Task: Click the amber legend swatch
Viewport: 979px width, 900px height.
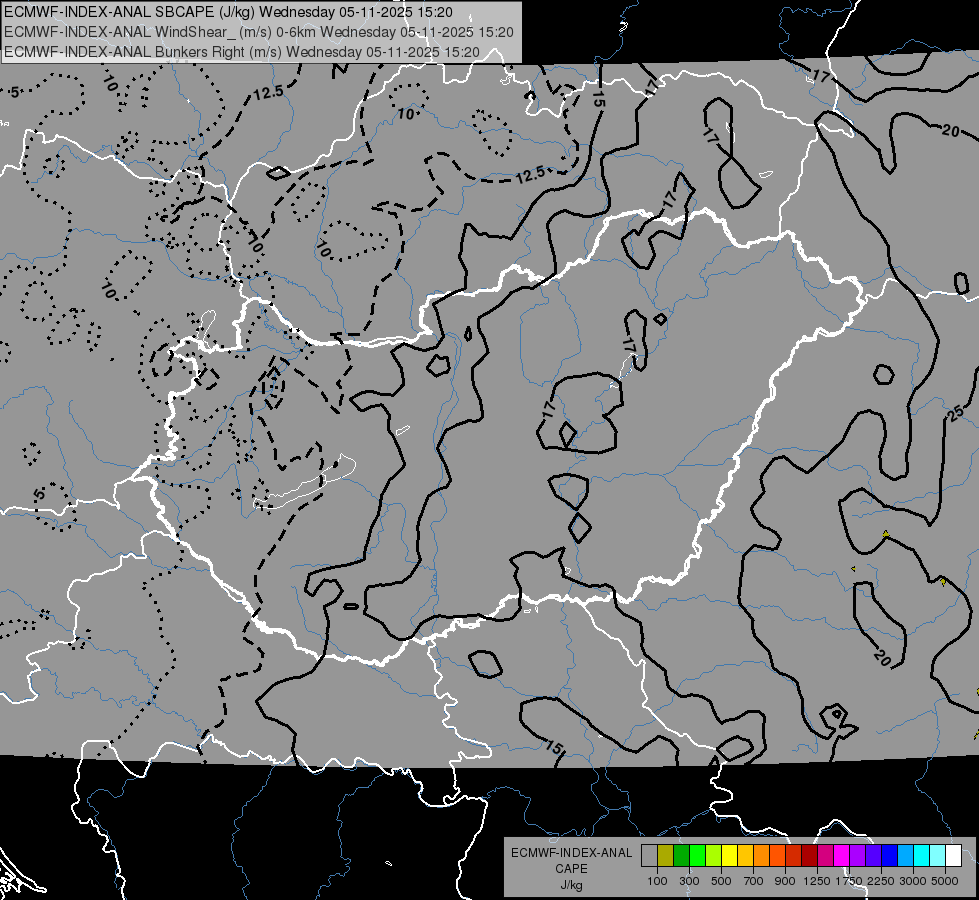Action: [745, 856]
